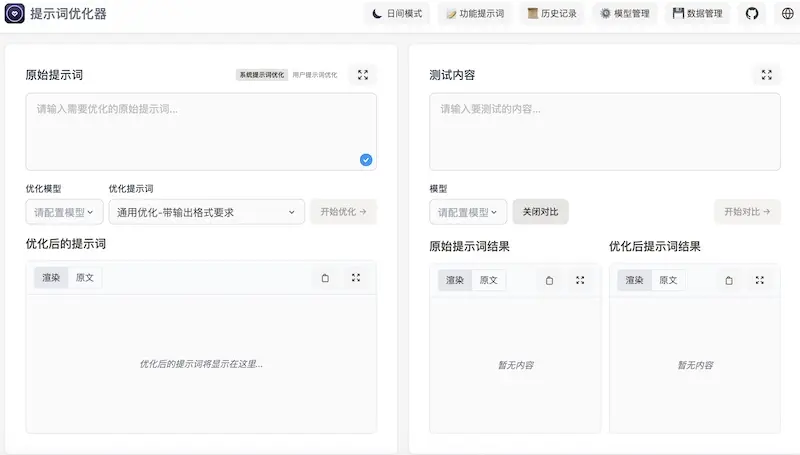Screen dimensions: 800x455
Task: Open the test 模型 dropdown
Action: [468, 212]
